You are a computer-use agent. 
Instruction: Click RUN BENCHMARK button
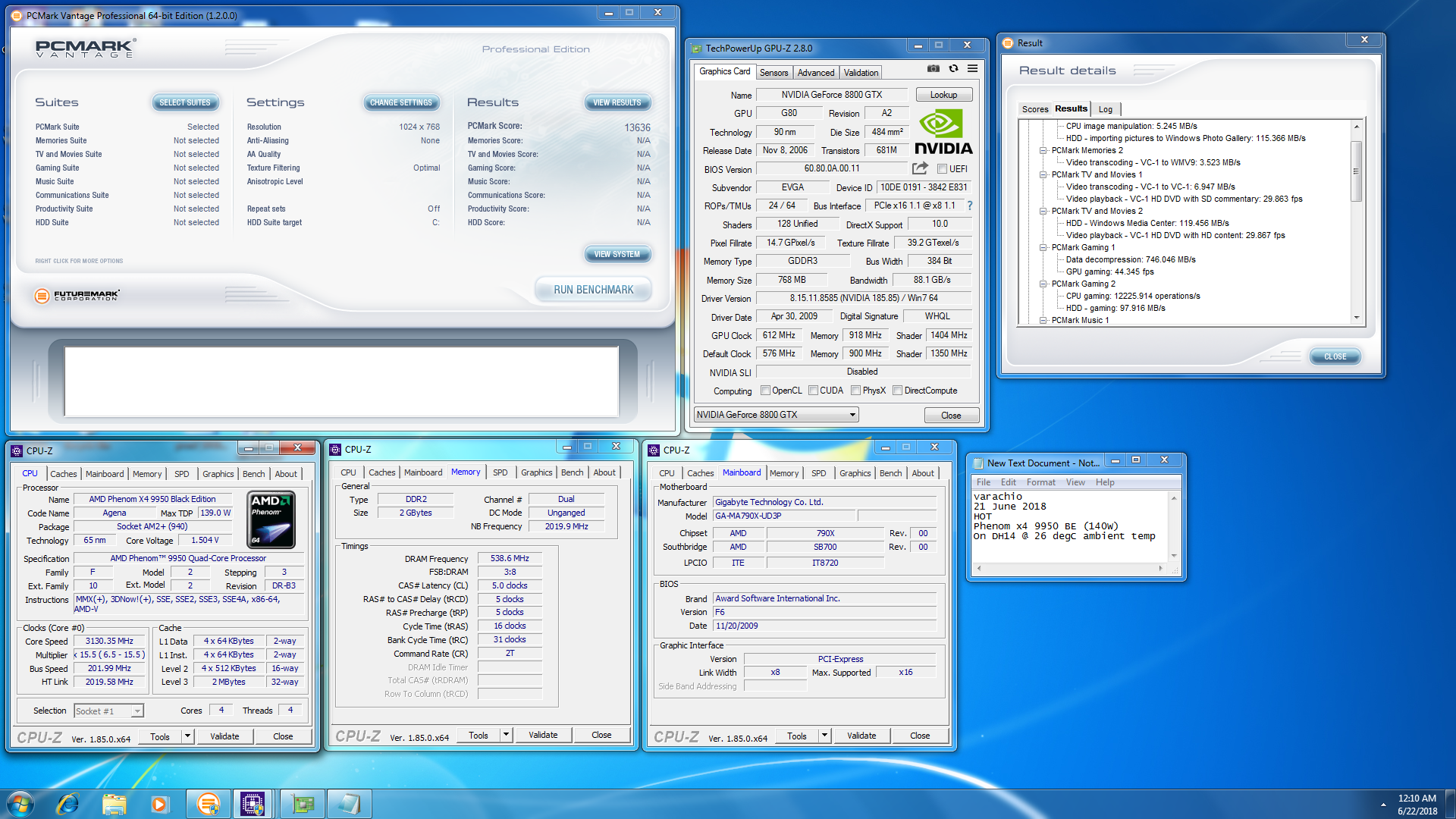(593, 290)
